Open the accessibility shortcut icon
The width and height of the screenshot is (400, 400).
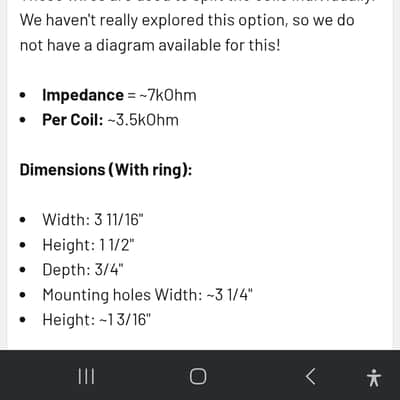tap(374, 378)
